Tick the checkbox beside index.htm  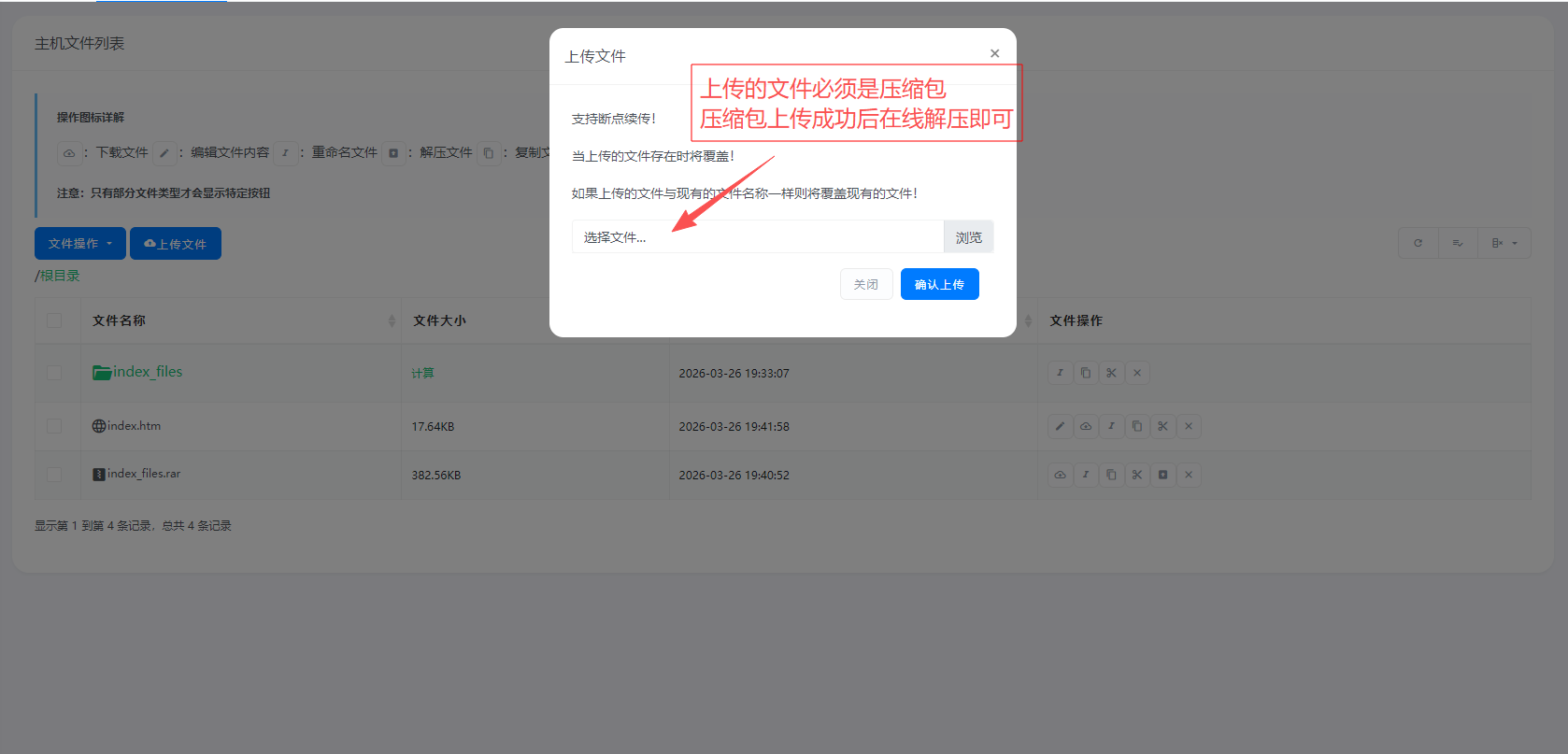tap(54, 426)
